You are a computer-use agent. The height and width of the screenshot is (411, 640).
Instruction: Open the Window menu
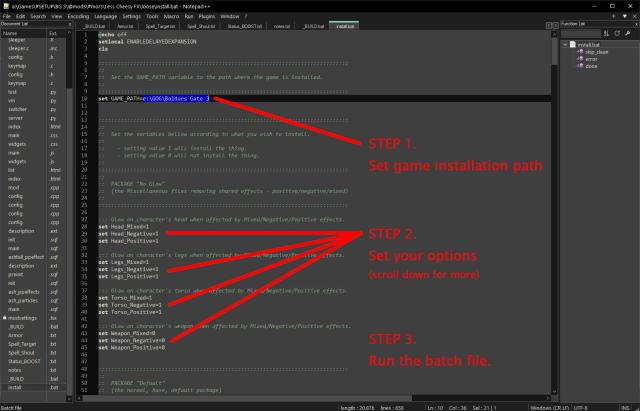click(230, 16)
